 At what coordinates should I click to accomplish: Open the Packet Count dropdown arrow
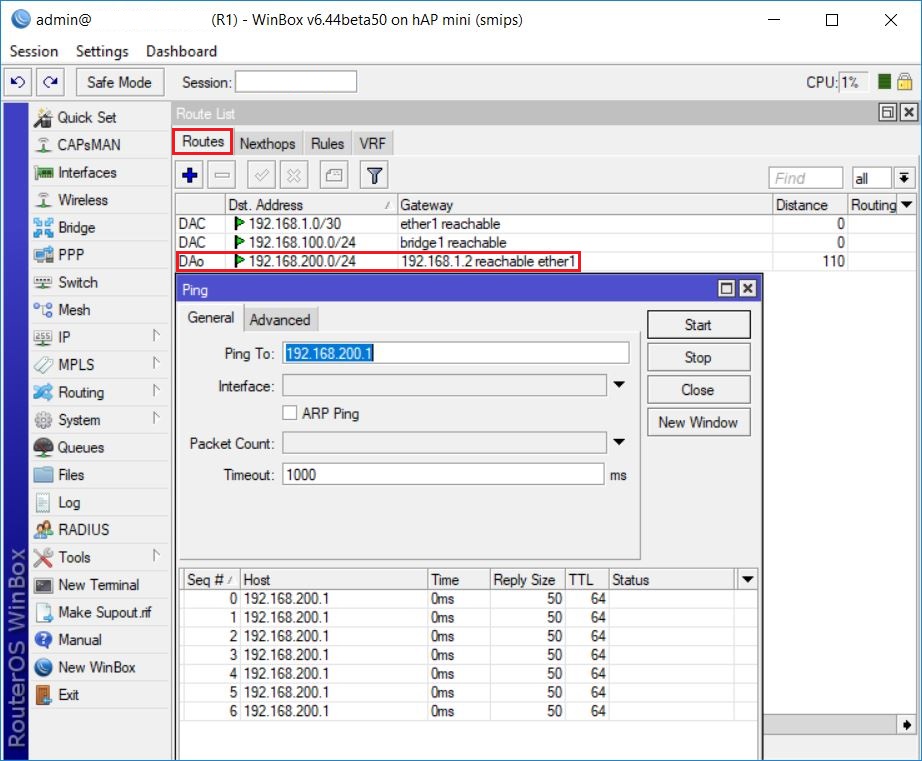click(619, 442)
